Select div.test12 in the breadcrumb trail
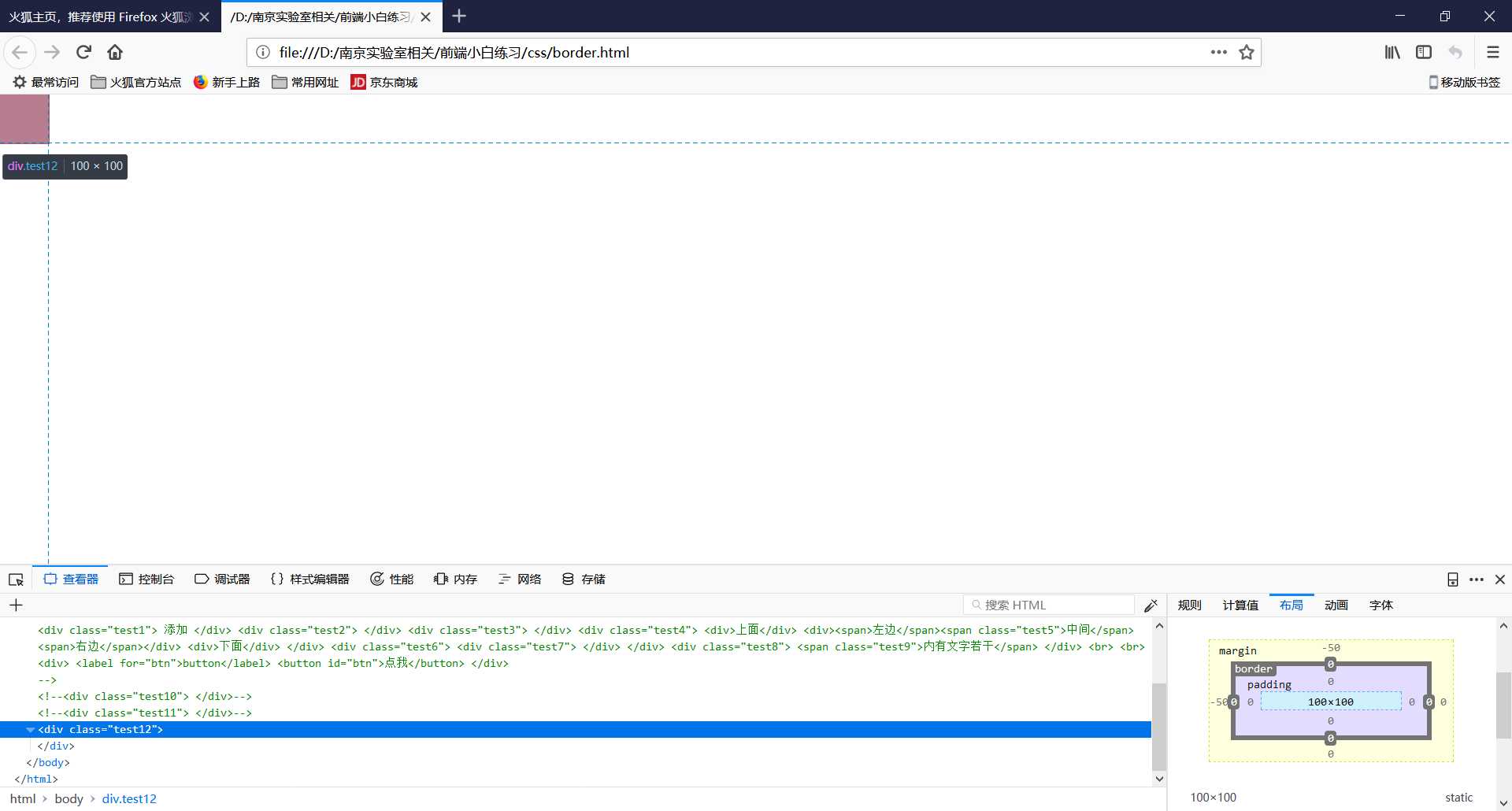The height and width of the screenshot is (811, 1512). 129,798
